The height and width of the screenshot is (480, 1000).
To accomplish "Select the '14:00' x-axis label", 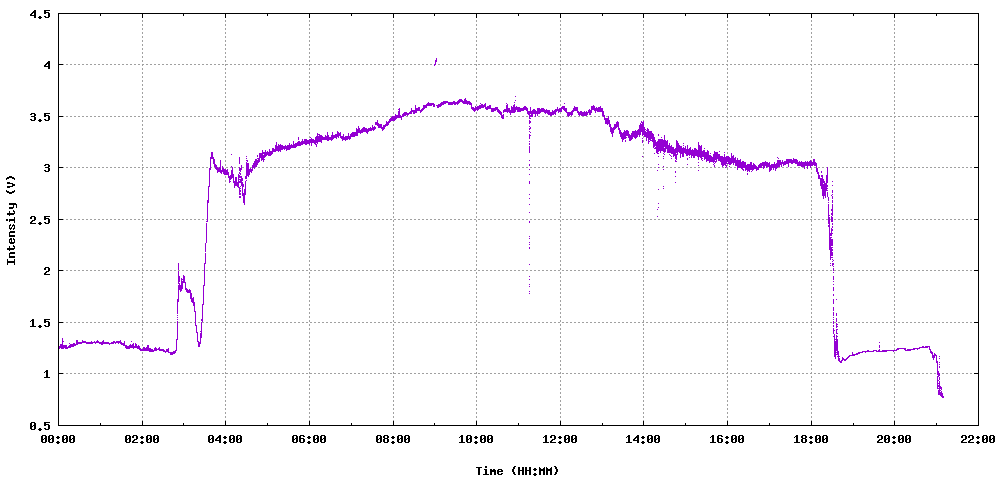I will click(643, 439).
